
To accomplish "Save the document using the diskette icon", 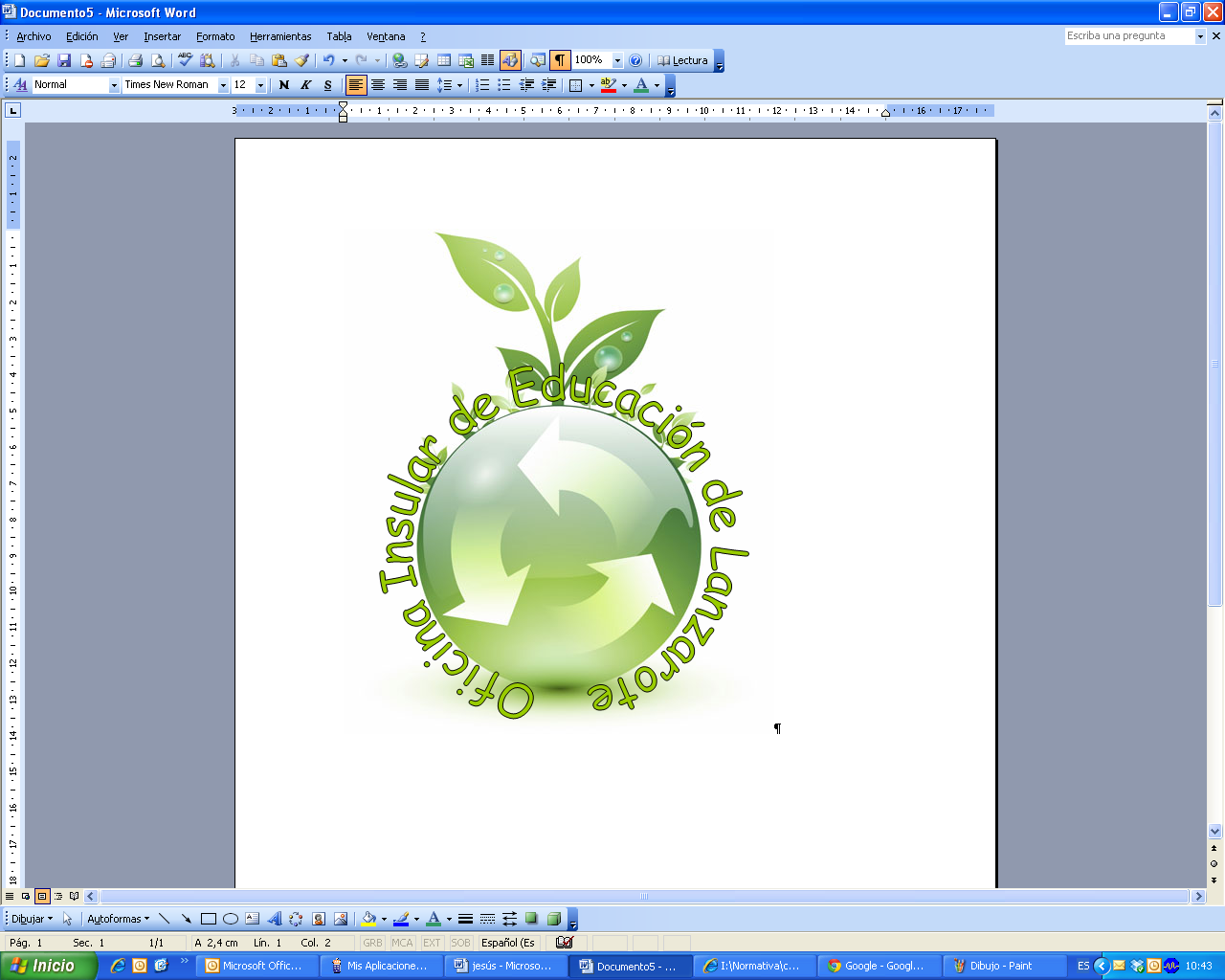I will [64, 60].
